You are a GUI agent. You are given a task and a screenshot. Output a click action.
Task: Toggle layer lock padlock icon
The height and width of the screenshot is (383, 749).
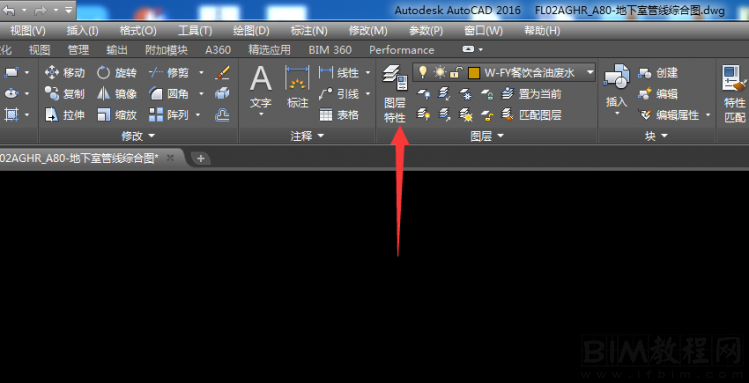(x=456, y=73)
